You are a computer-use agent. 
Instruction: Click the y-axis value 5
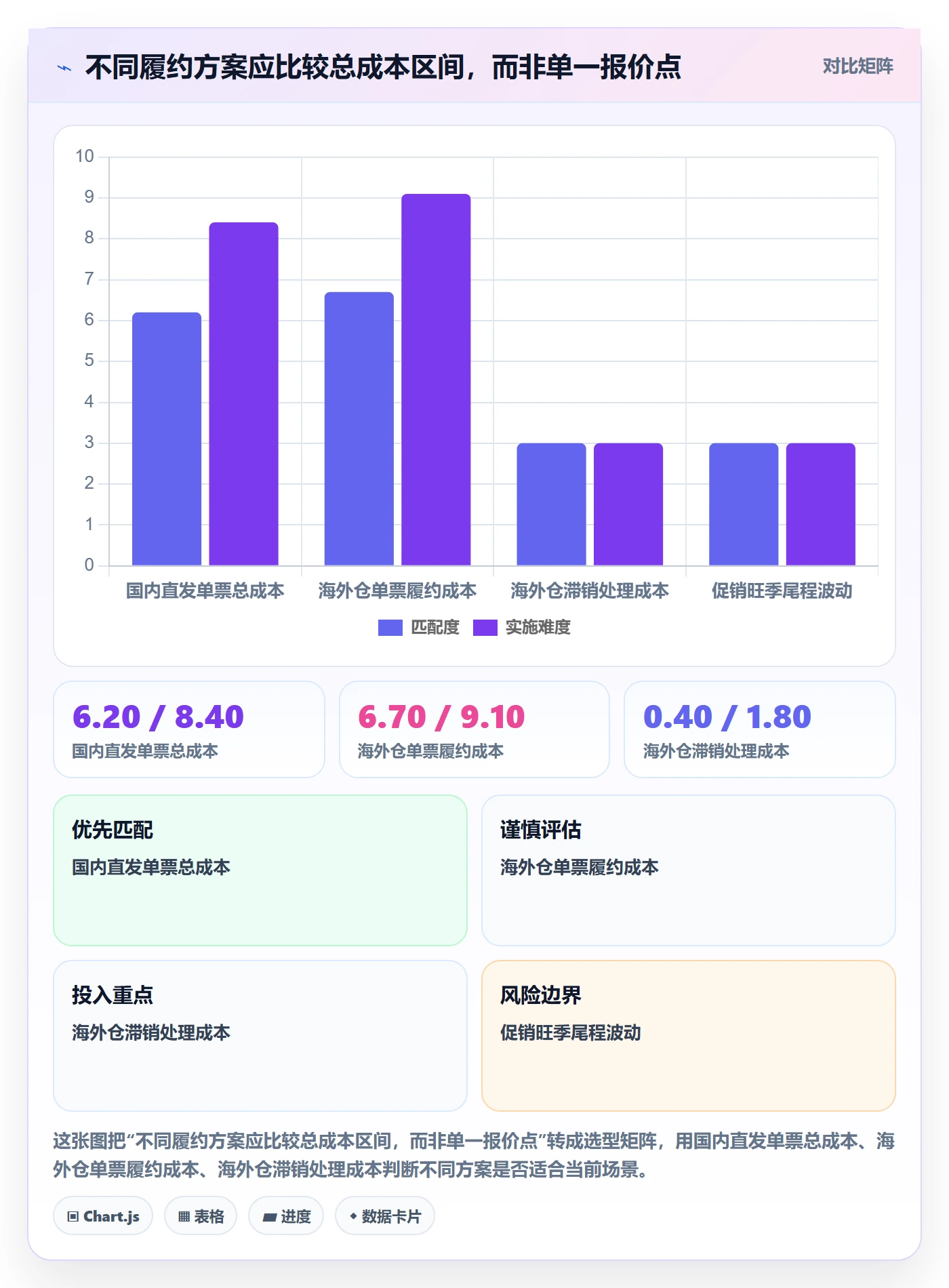point(89,361)
